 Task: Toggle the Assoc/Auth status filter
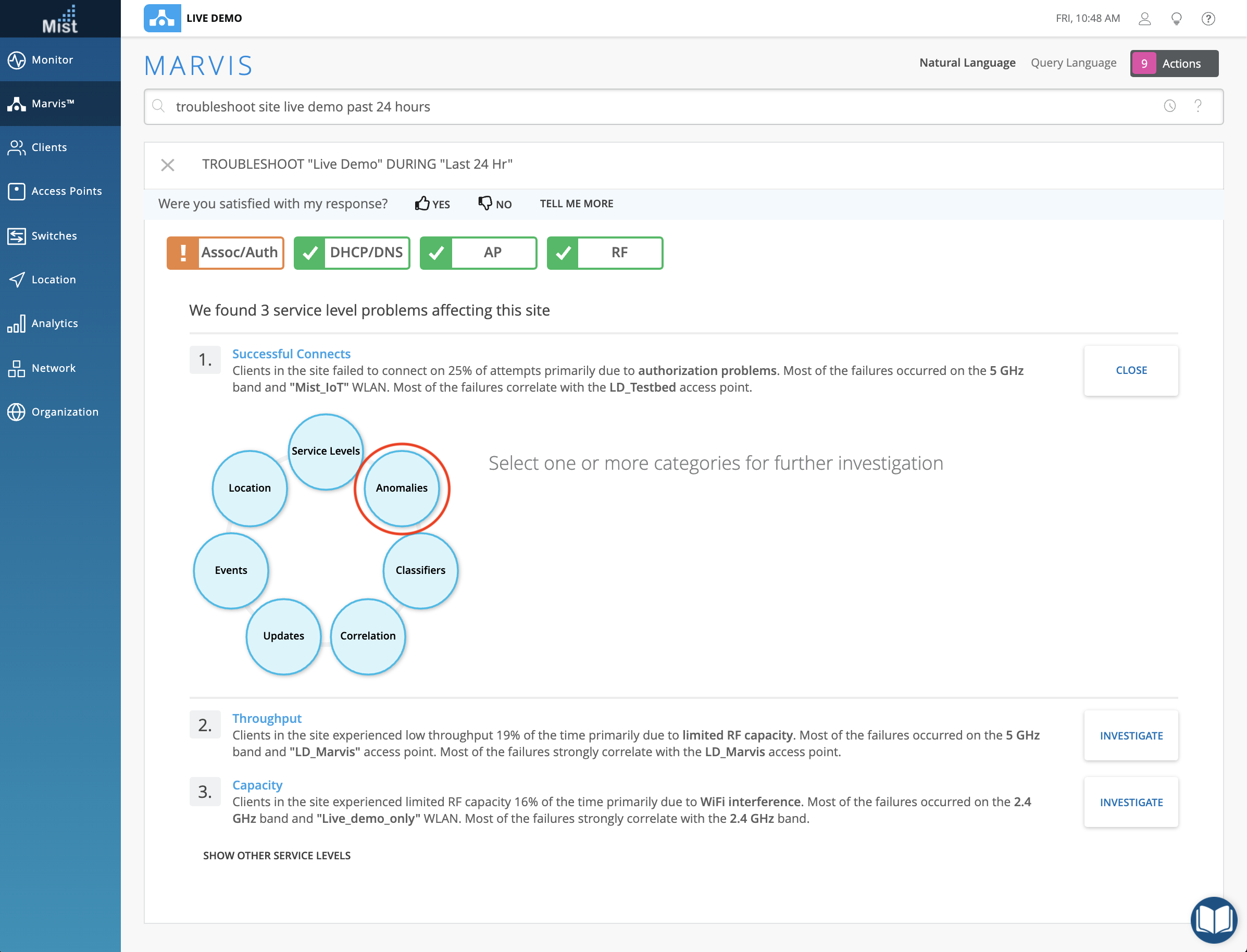(225, 253)
